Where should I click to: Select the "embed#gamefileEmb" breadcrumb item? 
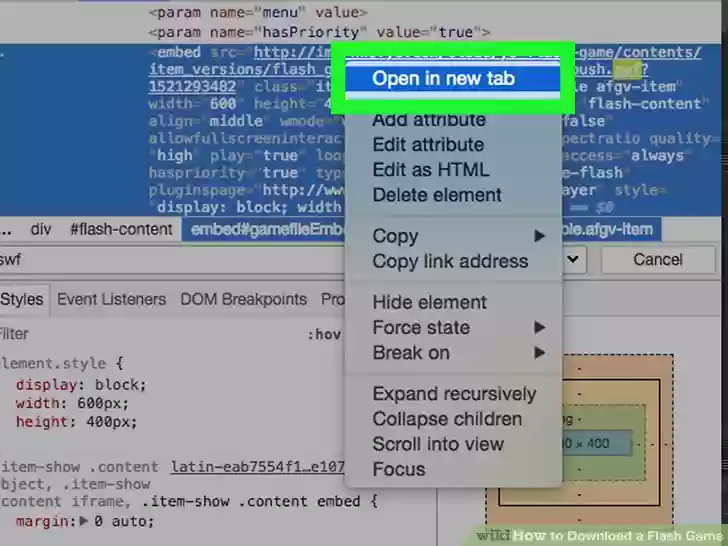pyautogui.click(x=263, y=229)
